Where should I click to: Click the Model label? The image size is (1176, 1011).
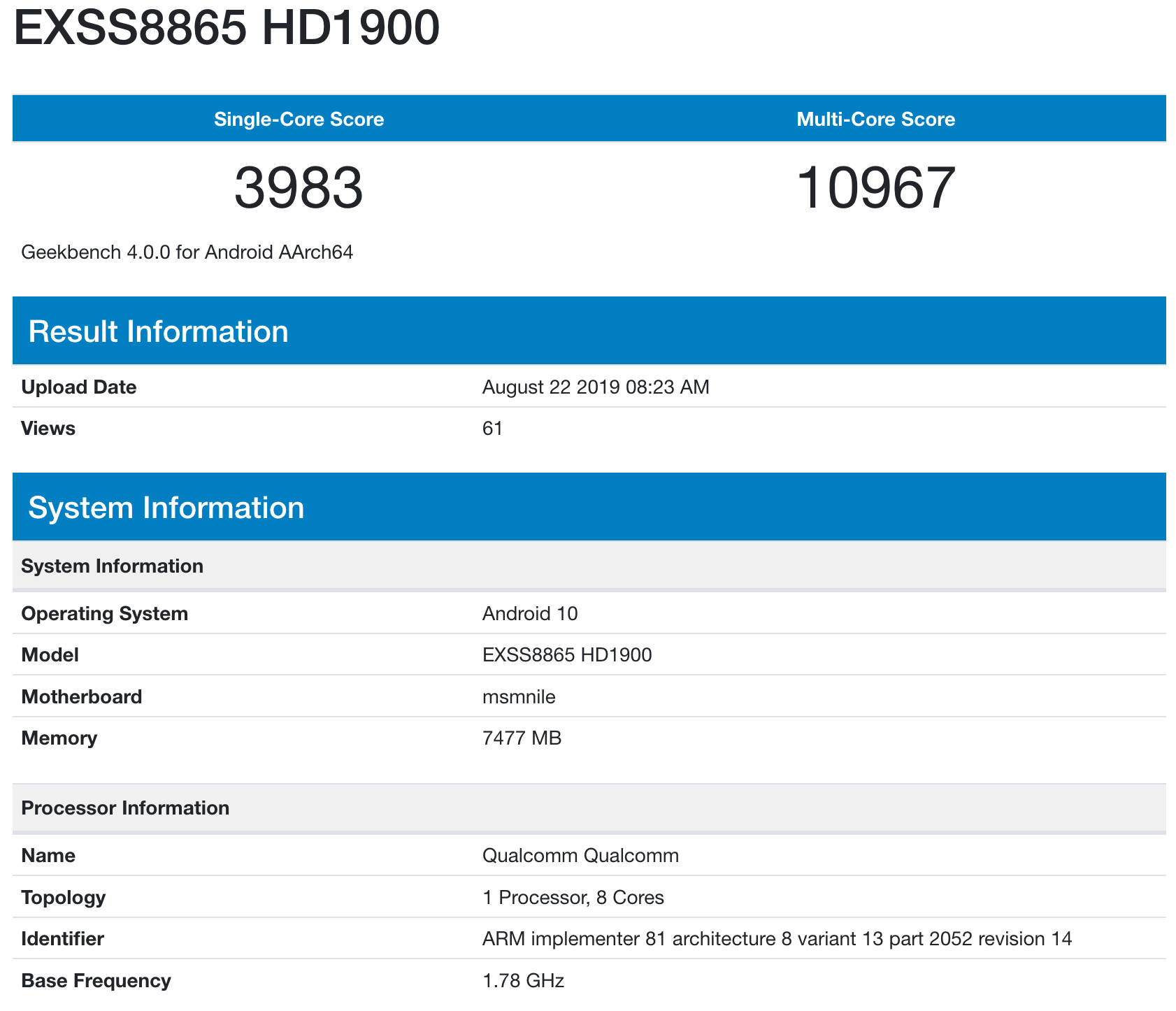pos(50,655)
